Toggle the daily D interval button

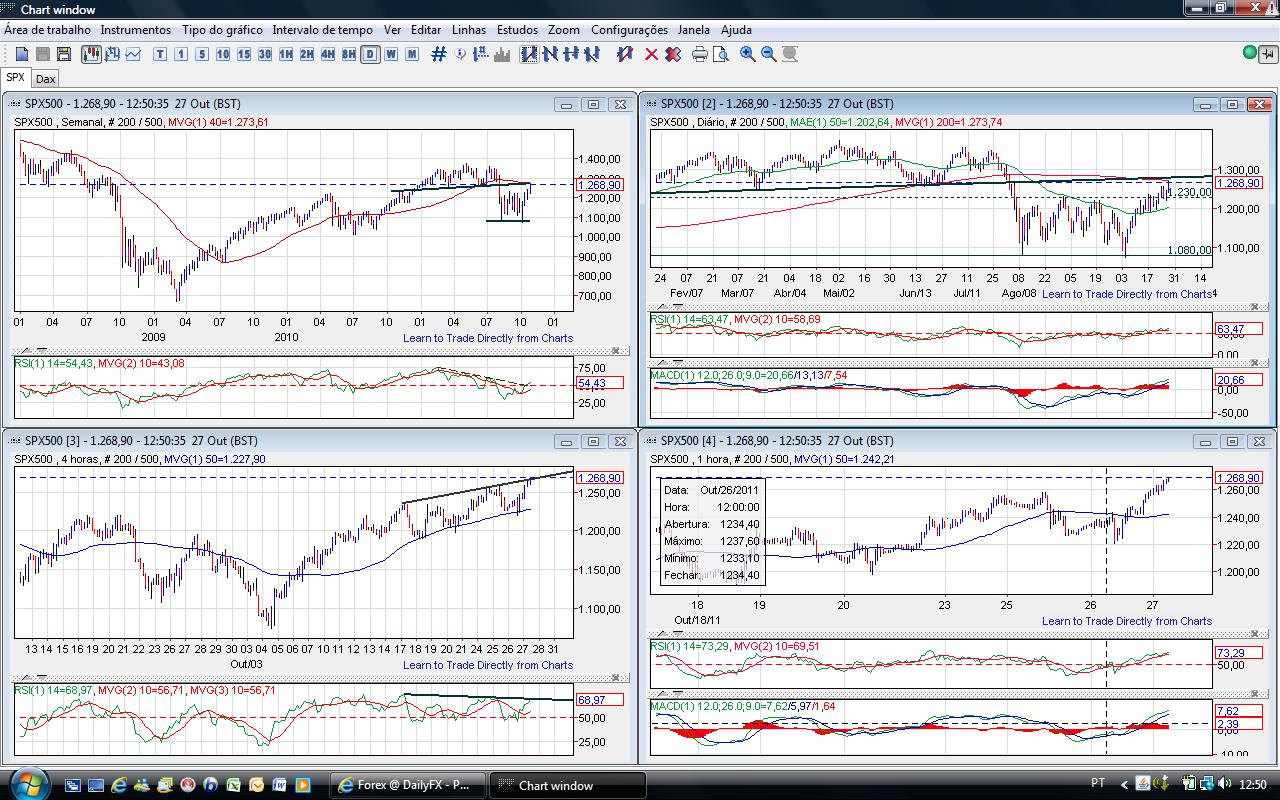tap(370, 54)
